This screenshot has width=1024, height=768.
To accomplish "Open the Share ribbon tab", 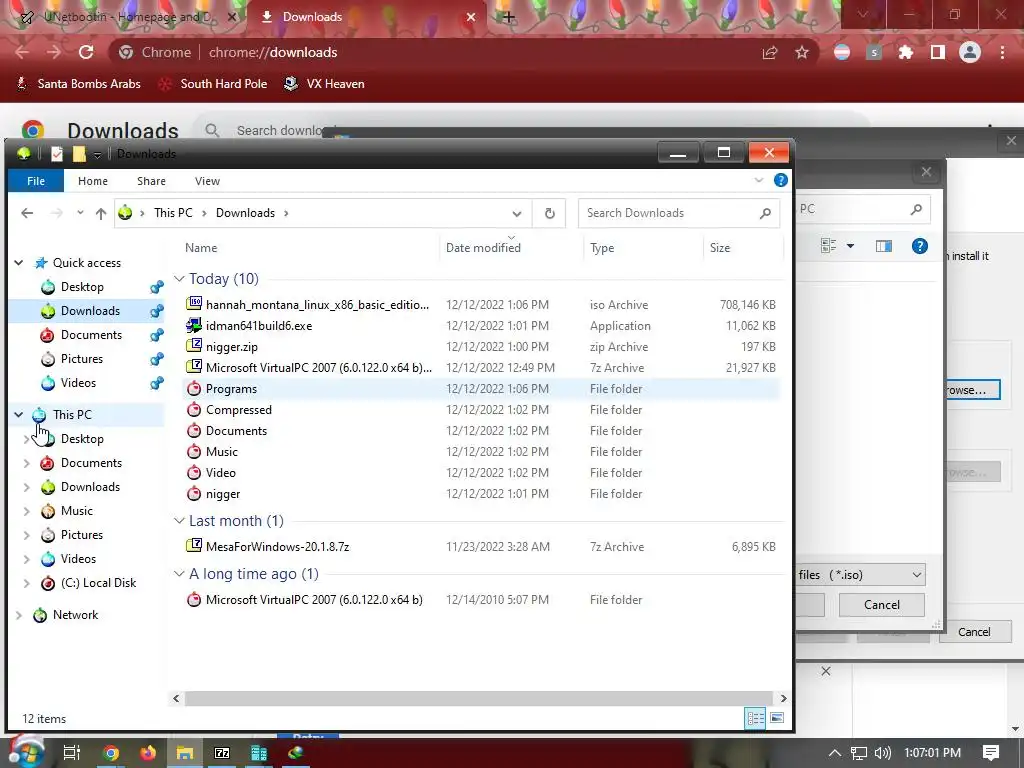I will pos(151,181).
